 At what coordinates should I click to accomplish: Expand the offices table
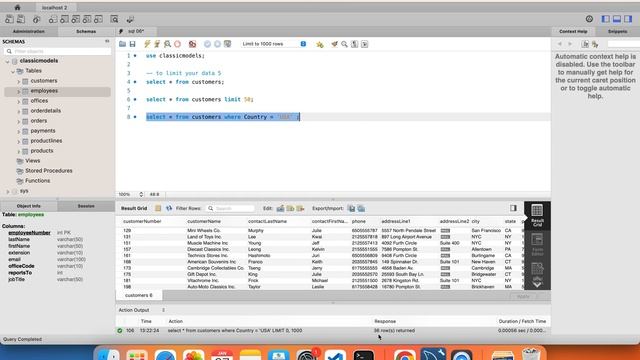[x=18, y=101]
